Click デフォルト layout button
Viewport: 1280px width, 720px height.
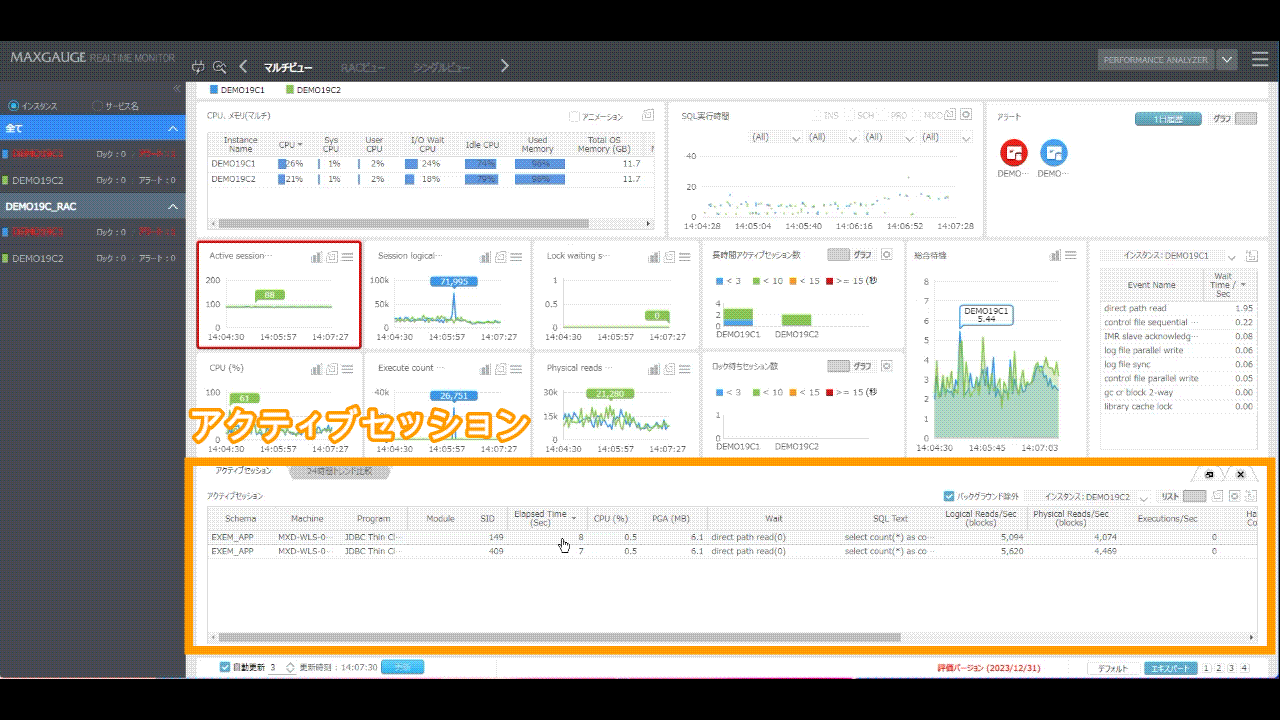pos(1112,668)
